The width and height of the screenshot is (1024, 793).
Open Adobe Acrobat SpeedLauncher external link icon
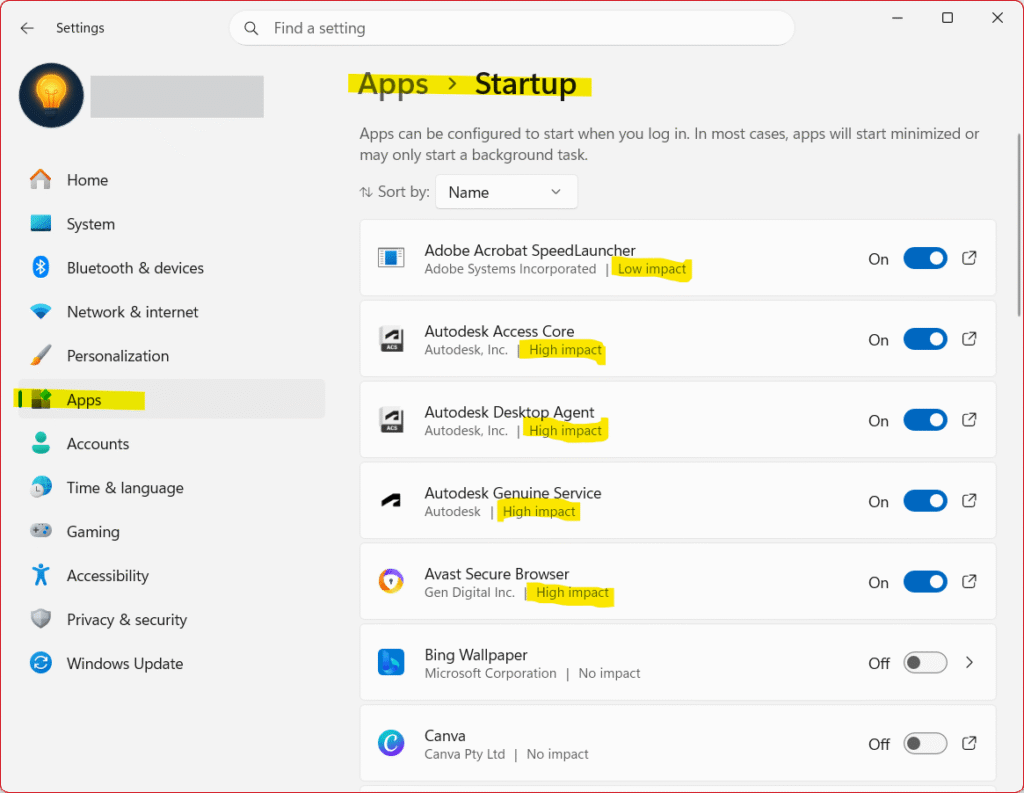[x=969, y=258]
